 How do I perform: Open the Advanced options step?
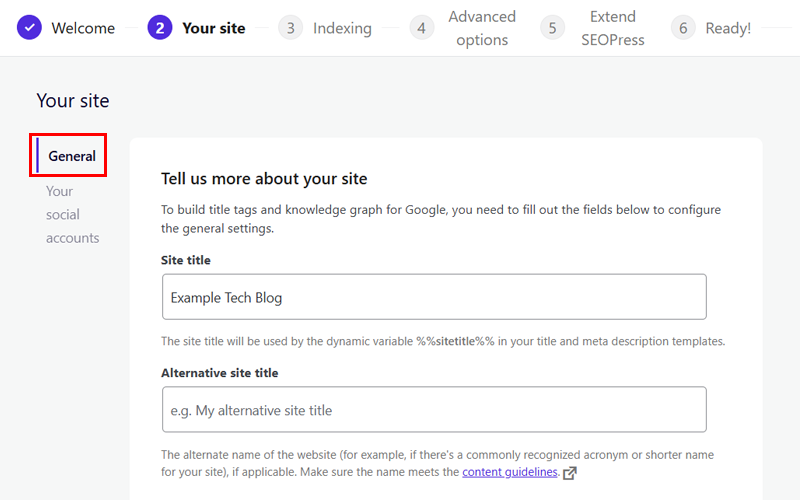pyautogui.click(x=482, y=28)
